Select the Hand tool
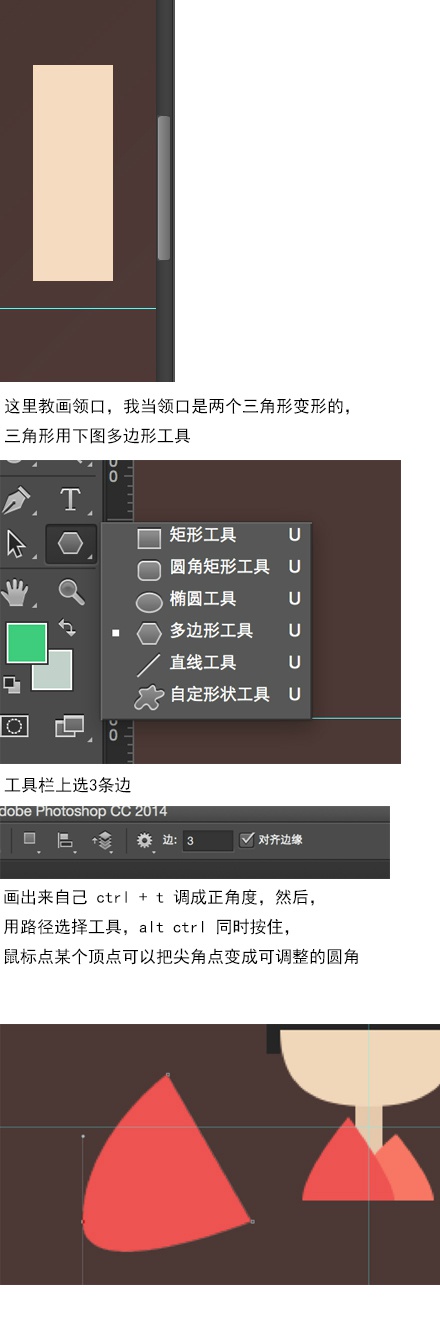This screenshot has height=1342, width=440. [x=16, y=592]
